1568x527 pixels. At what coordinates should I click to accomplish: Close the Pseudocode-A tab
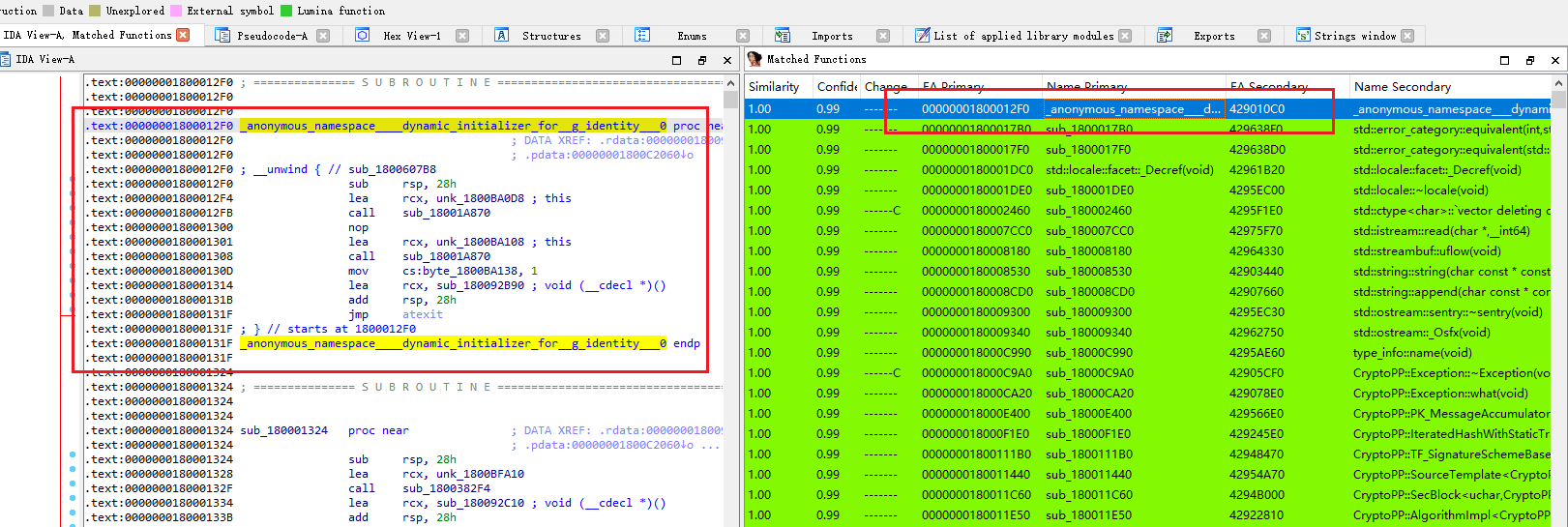coord(323,36)
